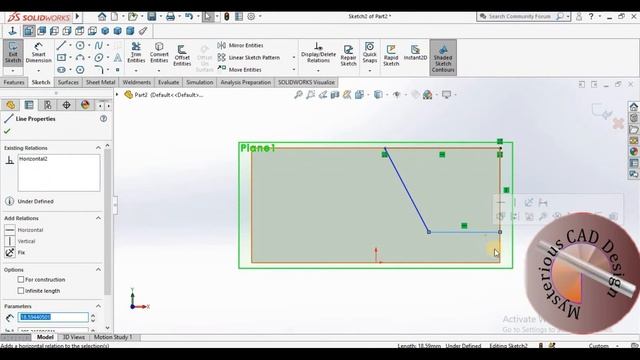Collapse the Parameters section
This screenshot has width=640, height=360.
[x=98, y=306]
